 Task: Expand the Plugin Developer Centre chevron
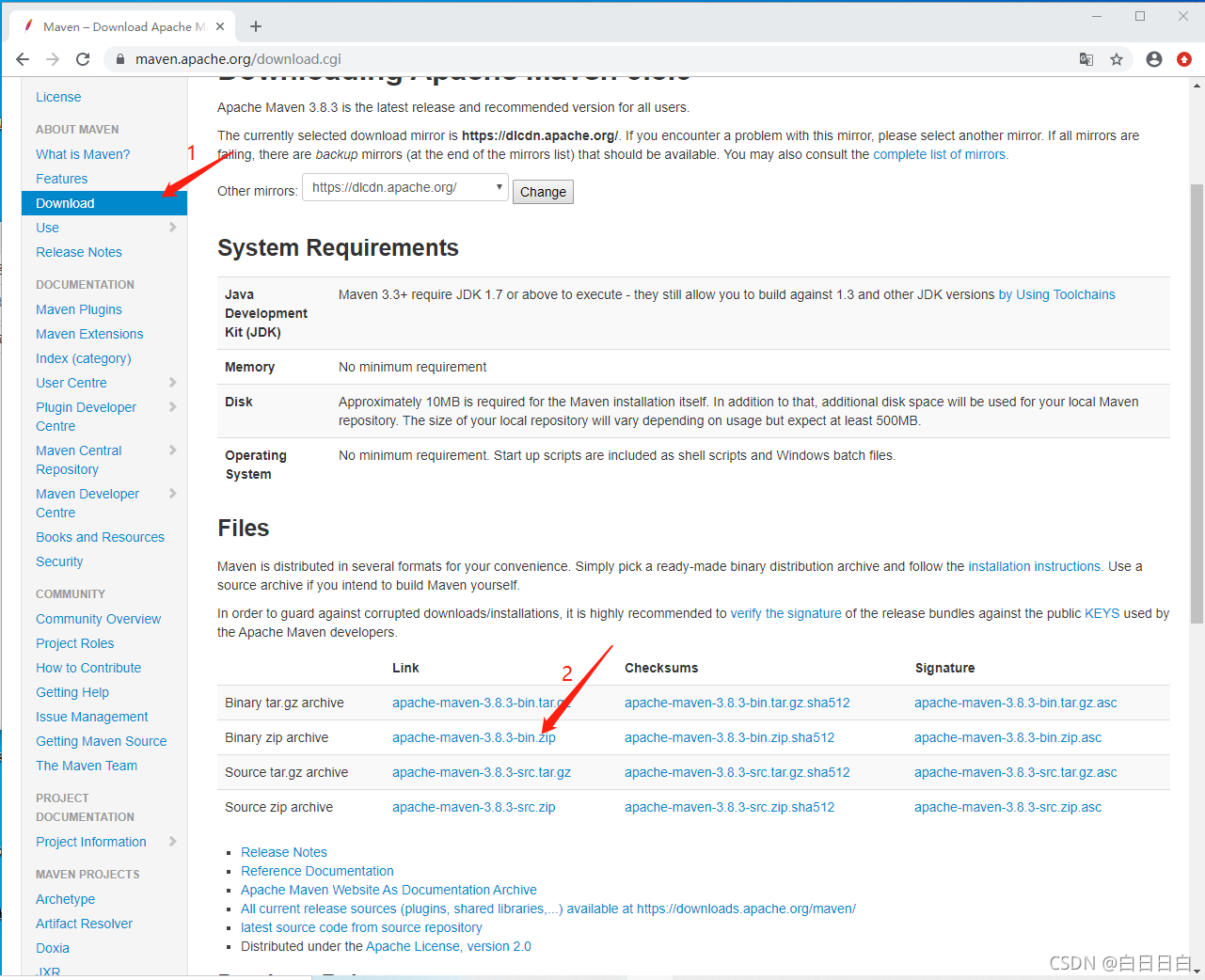coord(172,406)
